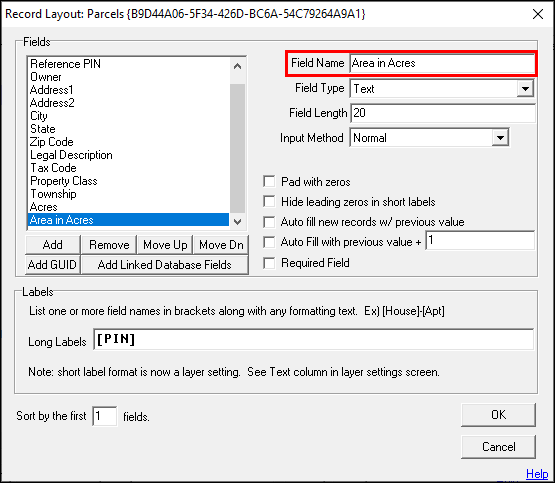Click the Remove button

coord(109,245)
